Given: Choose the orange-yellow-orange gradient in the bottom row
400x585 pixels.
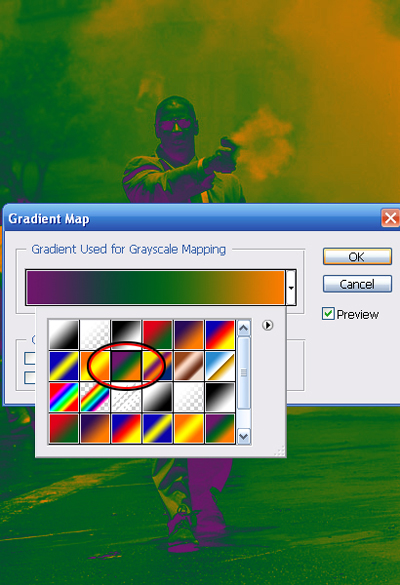Looking at the screenshot, I should [189, 428].
